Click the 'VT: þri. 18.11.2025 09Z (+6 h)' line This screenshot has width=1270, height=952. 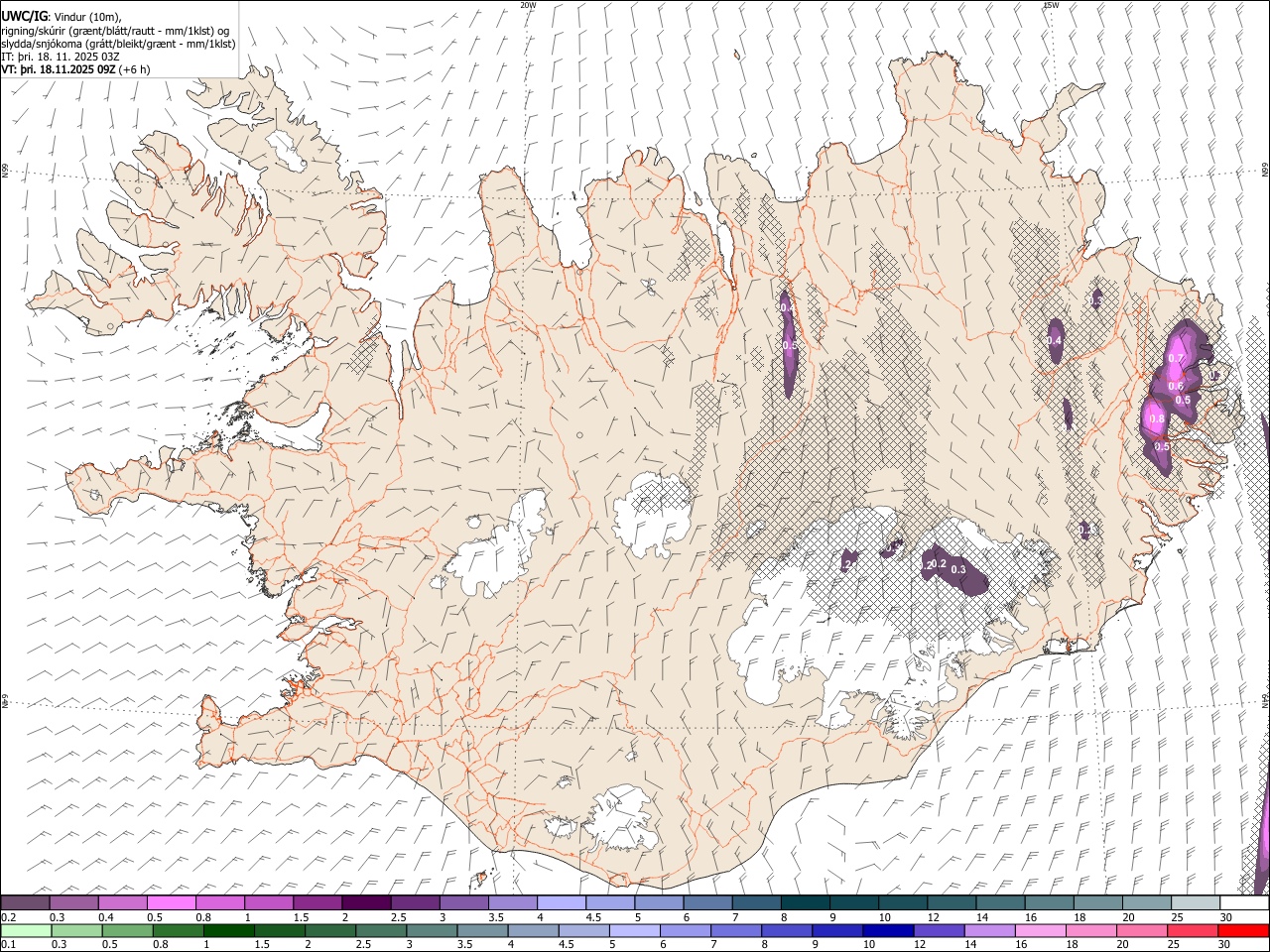click(75, 69)
